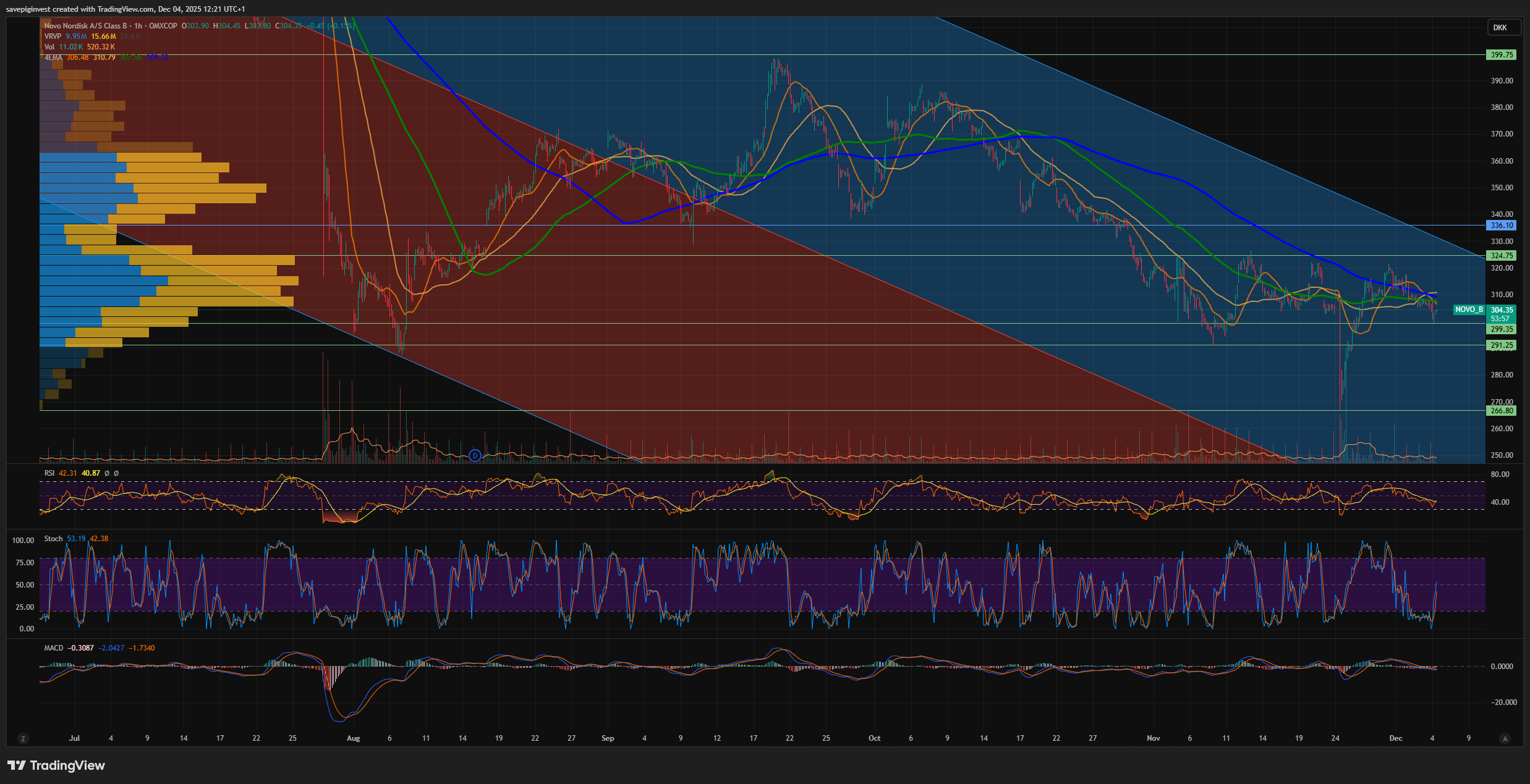This screenshot has width=1530, height=784.
Task: Click the NOVO_B symbol price tag
Action: (x=1468, y=310)
